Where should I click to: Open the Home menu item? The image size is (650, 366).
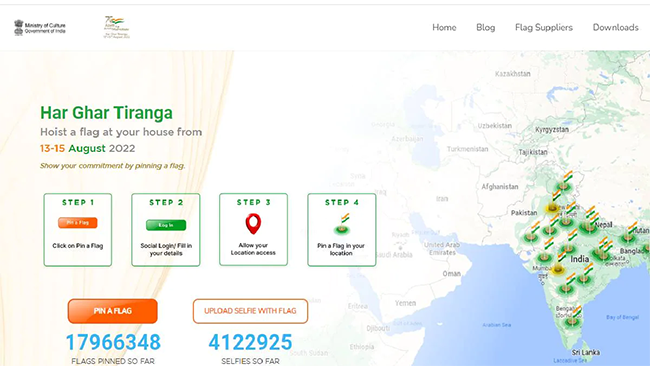point(444,27)
